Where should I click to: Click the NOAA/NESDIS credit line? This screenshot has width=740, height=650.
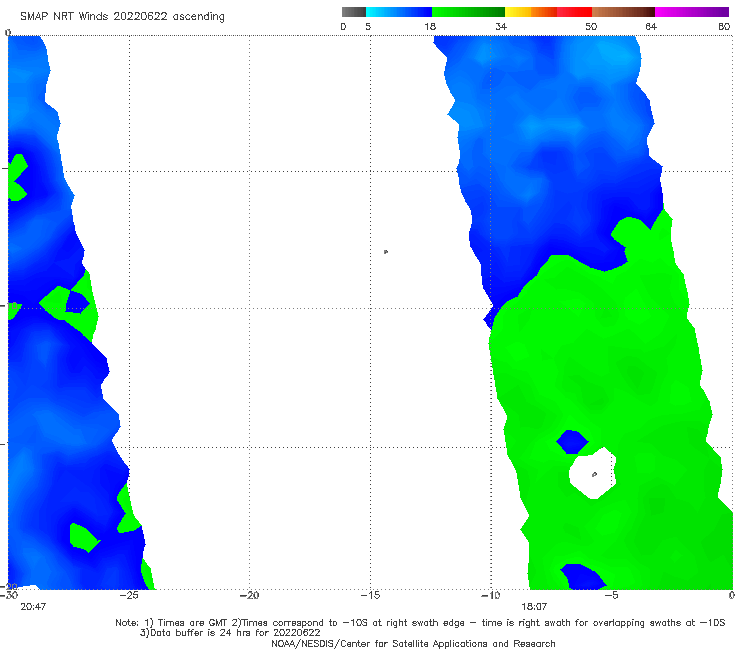[413, 644]
